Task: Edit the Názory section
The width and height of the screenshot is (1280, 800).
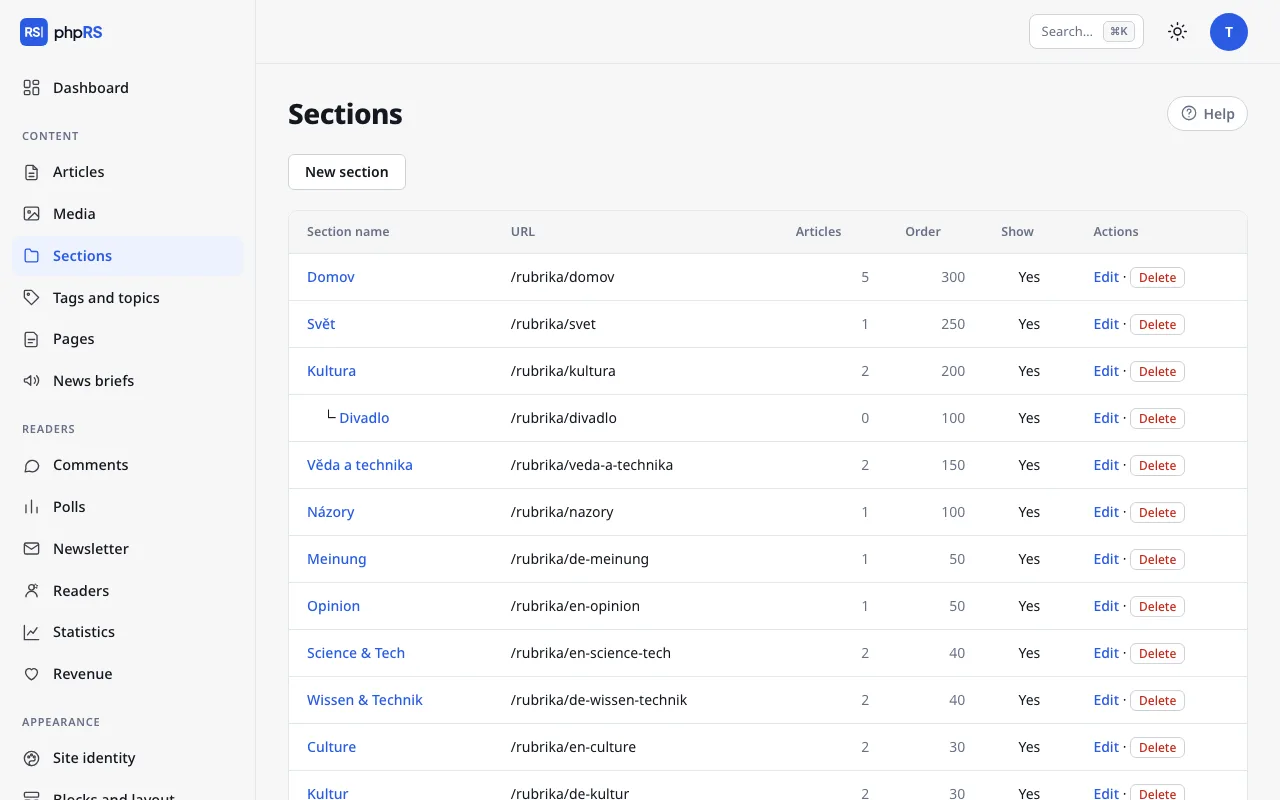Action: click(x=1106, y=512)
